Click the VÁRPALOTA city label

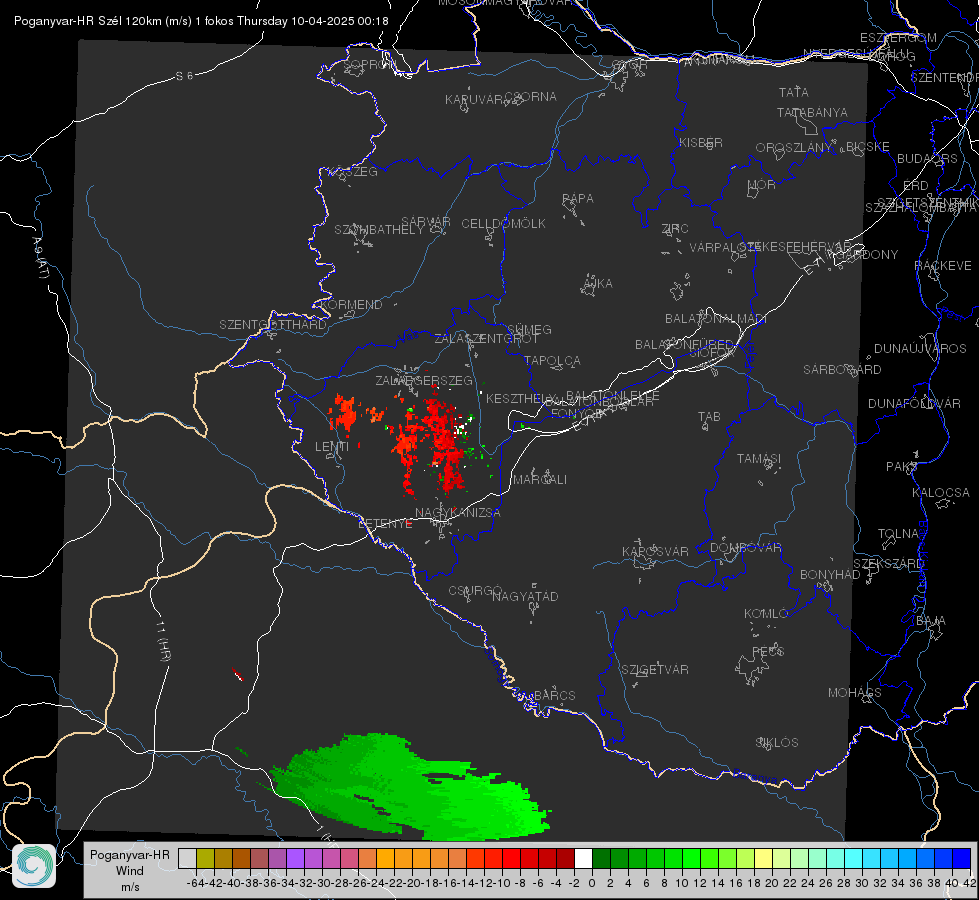point(724,248)
